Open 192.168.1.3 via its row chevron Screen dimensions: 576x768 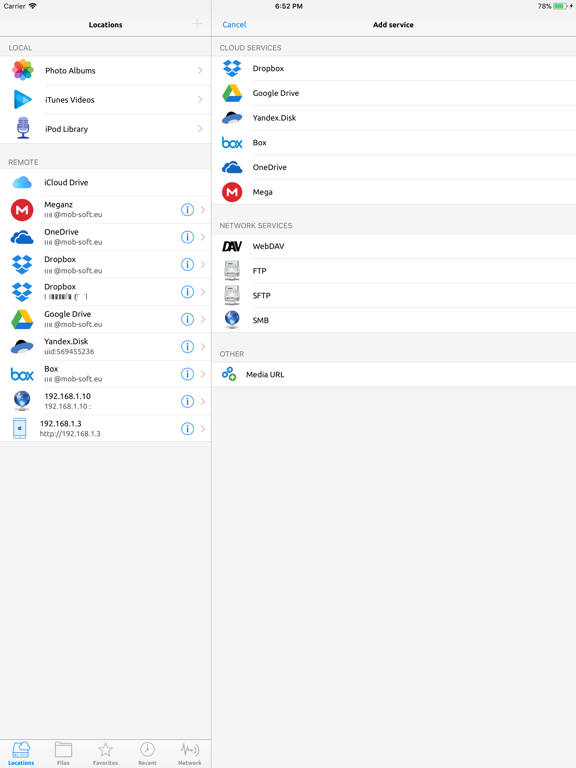[202, 429]
